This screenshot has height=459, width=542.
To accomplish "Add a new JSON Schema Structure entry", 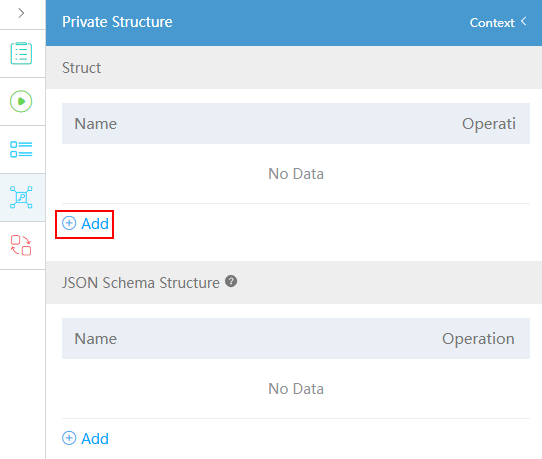I will point(85,439).
